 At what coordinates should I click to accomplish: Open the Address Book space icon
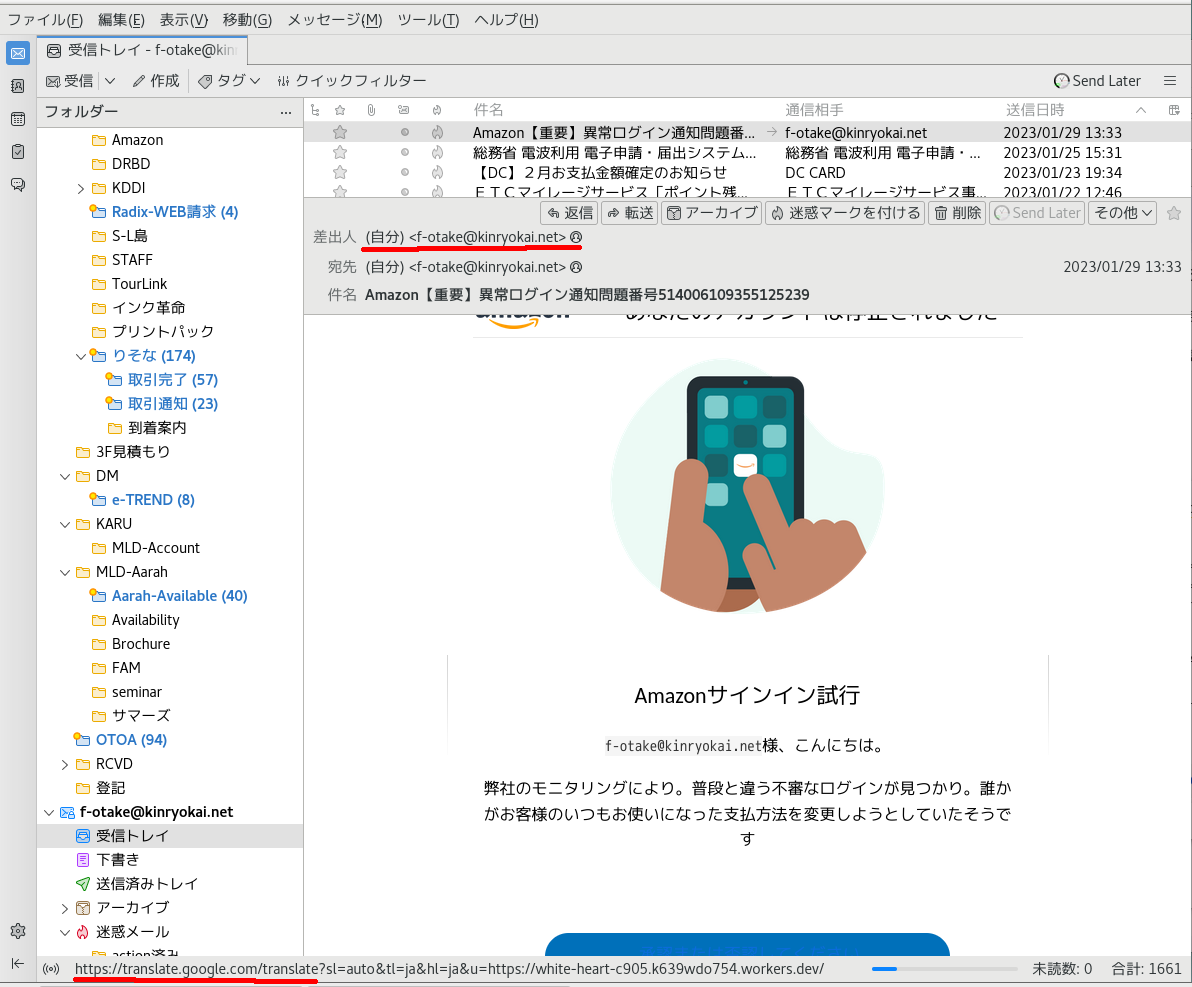pyautogui.click(x=18, y=86)
